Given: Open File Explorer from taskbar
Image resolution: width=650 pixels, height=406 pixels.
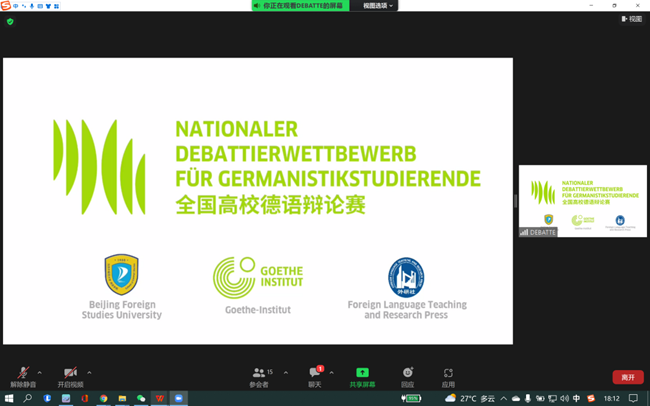Looking at the screenshot, I should (122, 399).
